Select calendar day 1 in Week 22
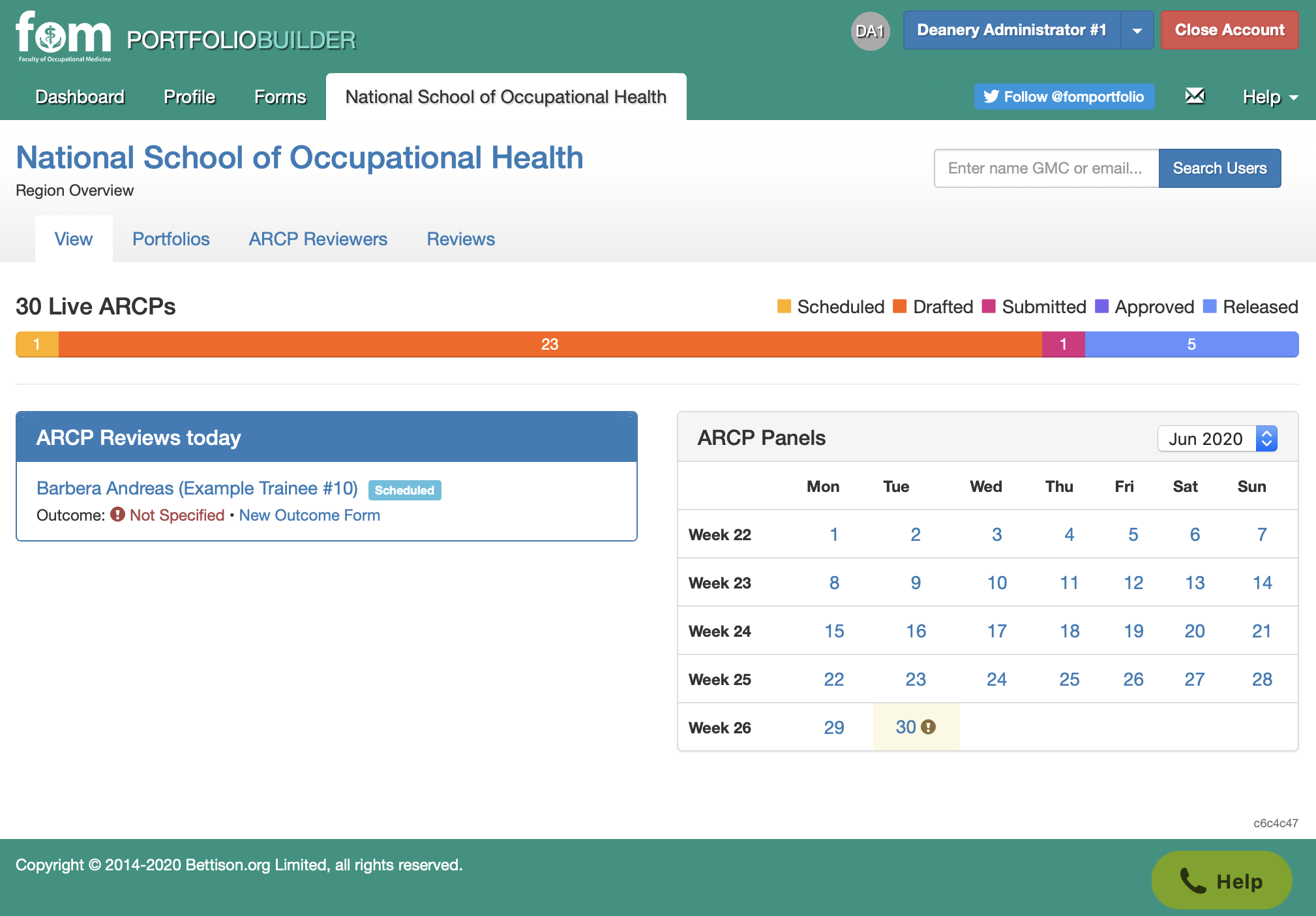The height and width of the screenshot is (916, 1316). click(x=833, y=534)
